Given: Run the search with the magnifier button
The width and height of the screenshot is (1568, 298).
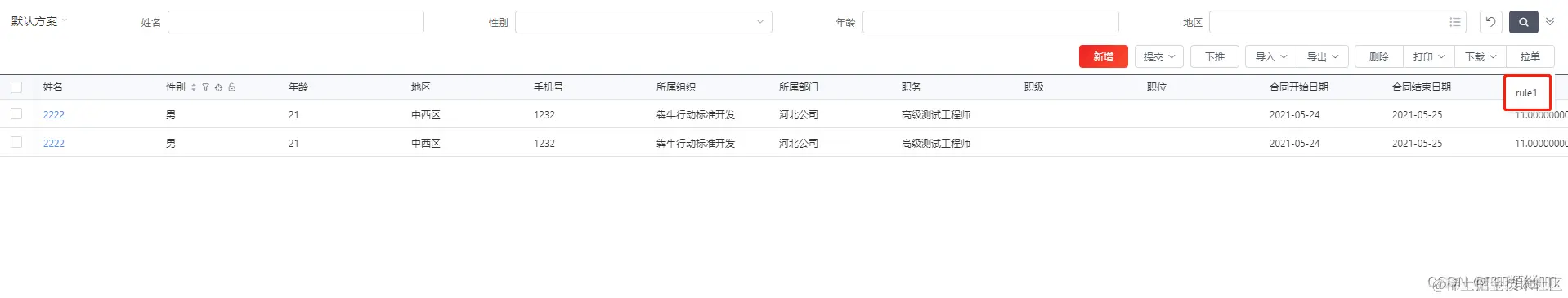Looking at the screenshot, I should 1524,22.
